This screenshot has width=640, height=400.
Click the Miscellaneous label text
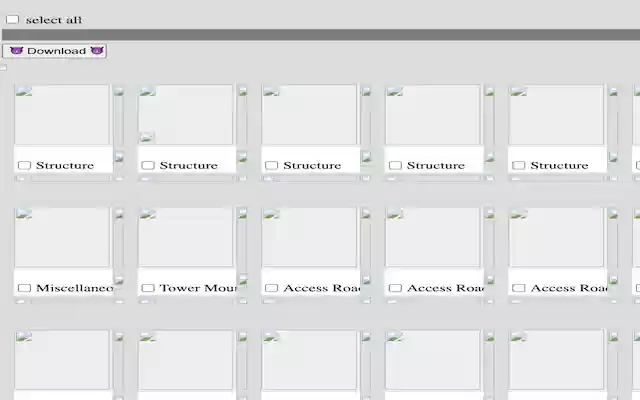pos(74,288)
